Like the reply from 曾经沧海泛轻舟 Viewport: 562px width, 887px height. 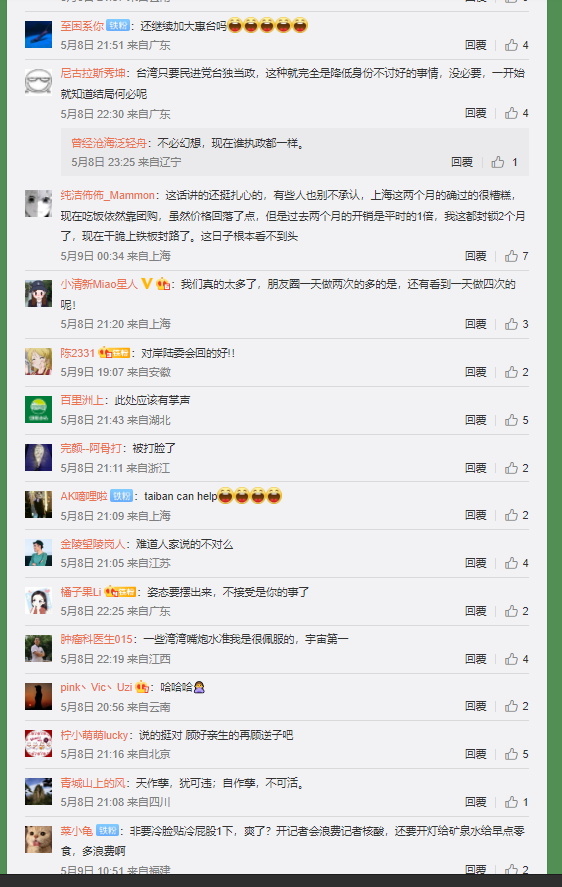[498, 162]
